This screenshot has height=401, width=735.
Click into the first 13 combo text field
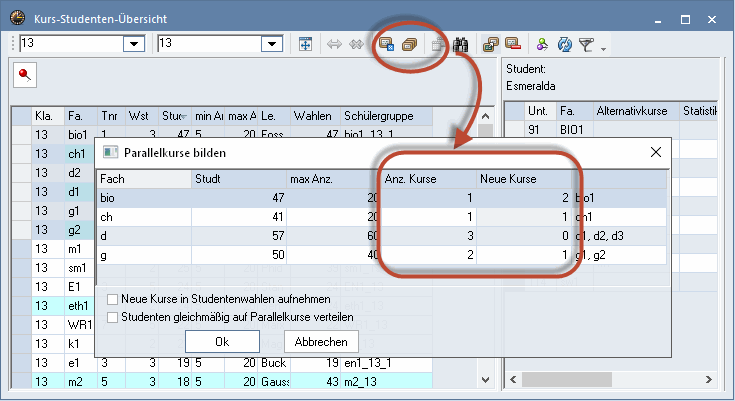pos(71,44)
